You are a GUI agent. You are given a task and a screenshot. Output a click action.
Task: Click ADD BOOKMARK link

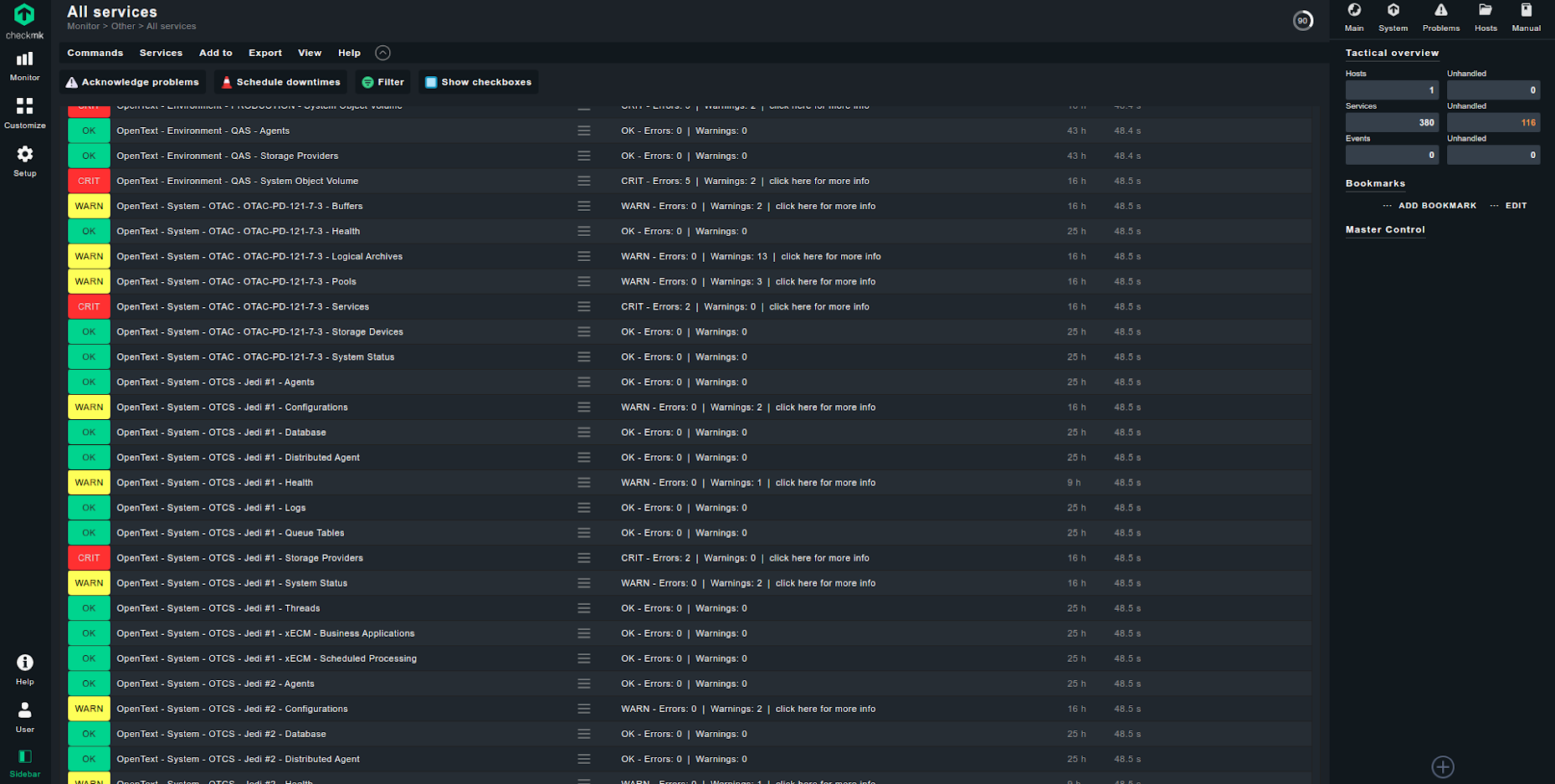point(1437,206)
